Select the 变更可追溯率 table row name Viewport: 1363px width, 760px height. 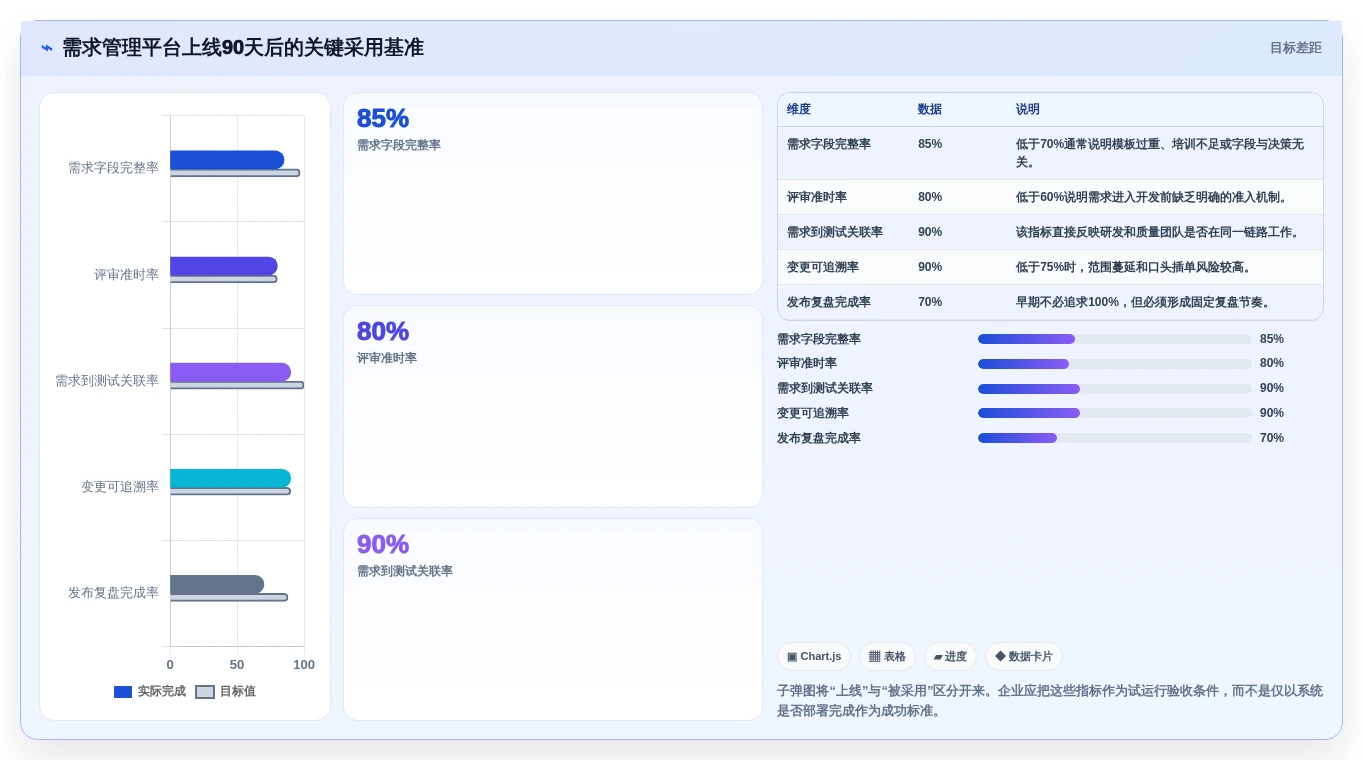point(823,267)
